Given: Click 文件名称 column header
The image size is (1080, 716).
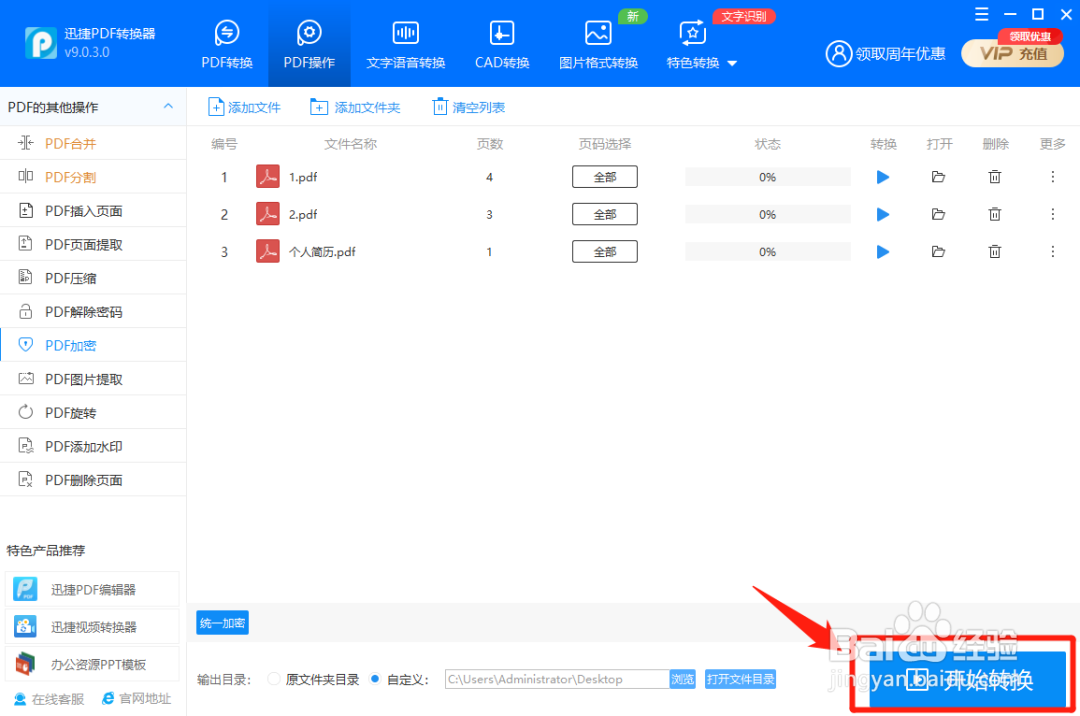Looking at the screenshot, I should (351, 144).
